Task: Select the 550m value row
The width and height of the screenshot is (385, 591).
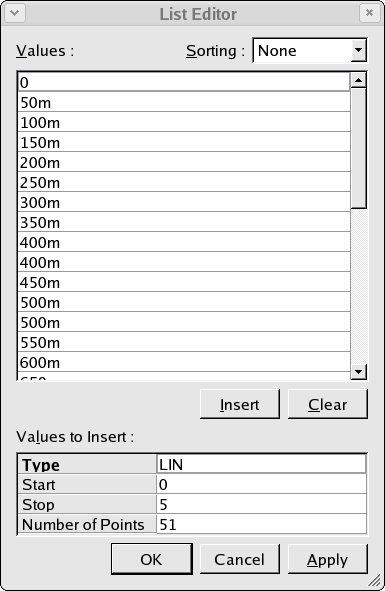Action: 184,342
